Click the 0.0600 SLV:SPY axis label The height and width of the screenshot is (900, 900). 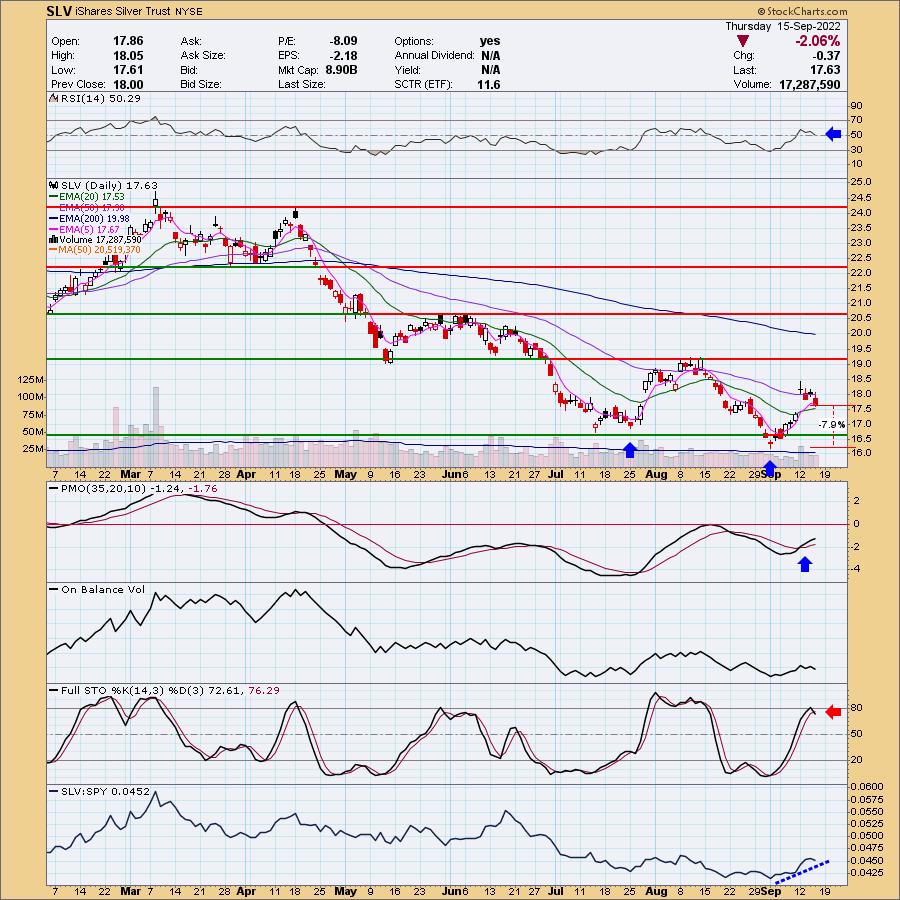(866, 786)
